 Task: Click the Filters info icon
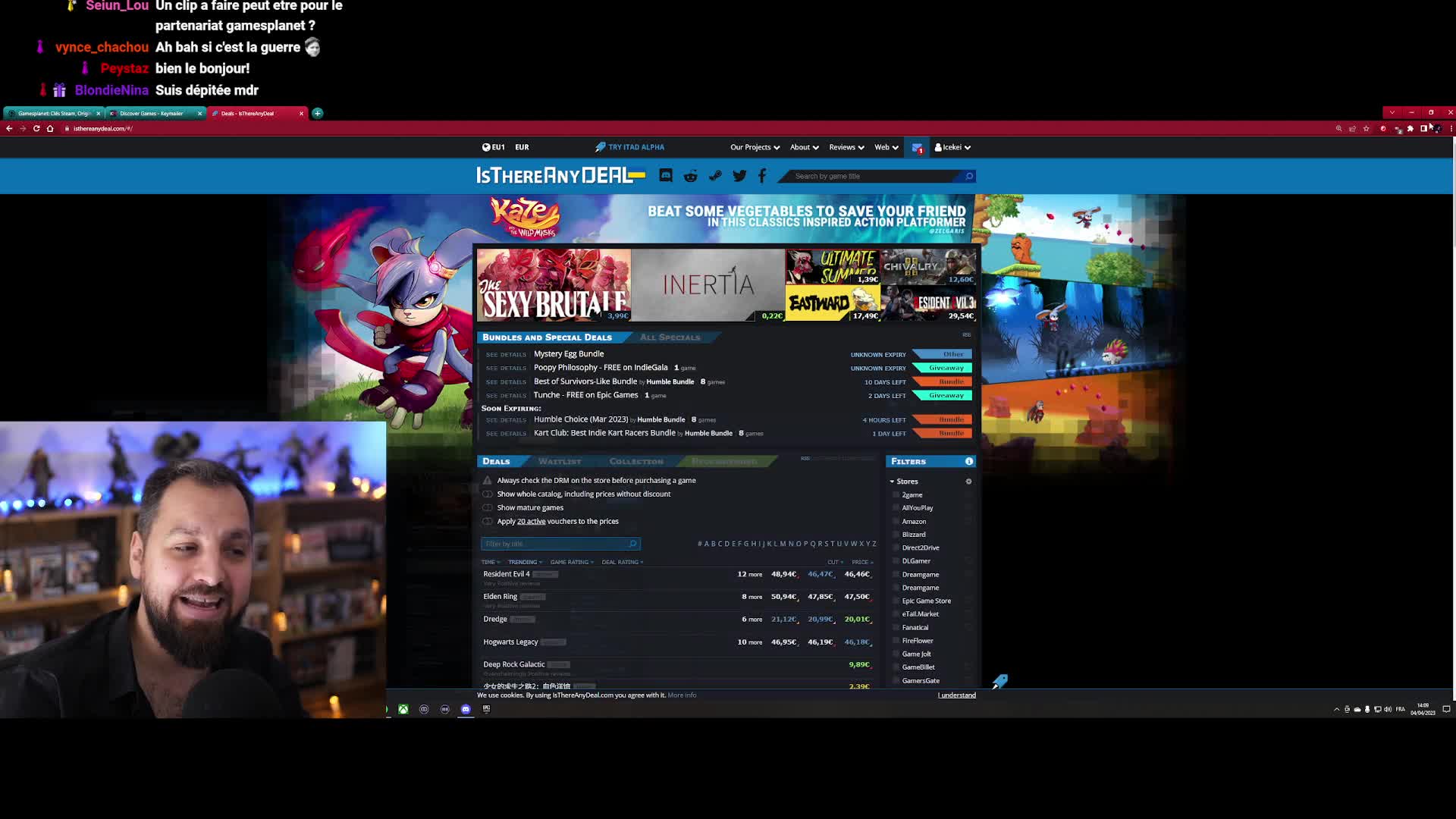coord(968,461)
